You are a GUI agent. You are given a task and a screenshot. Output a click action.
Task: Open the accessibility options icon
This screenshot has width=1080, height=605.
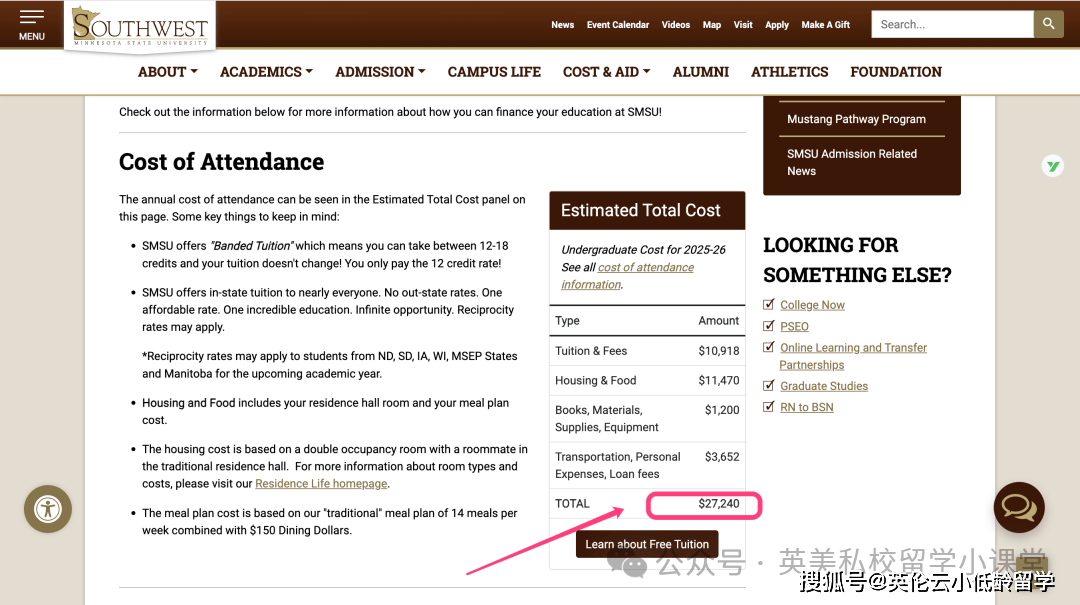[x=48, y=508]
